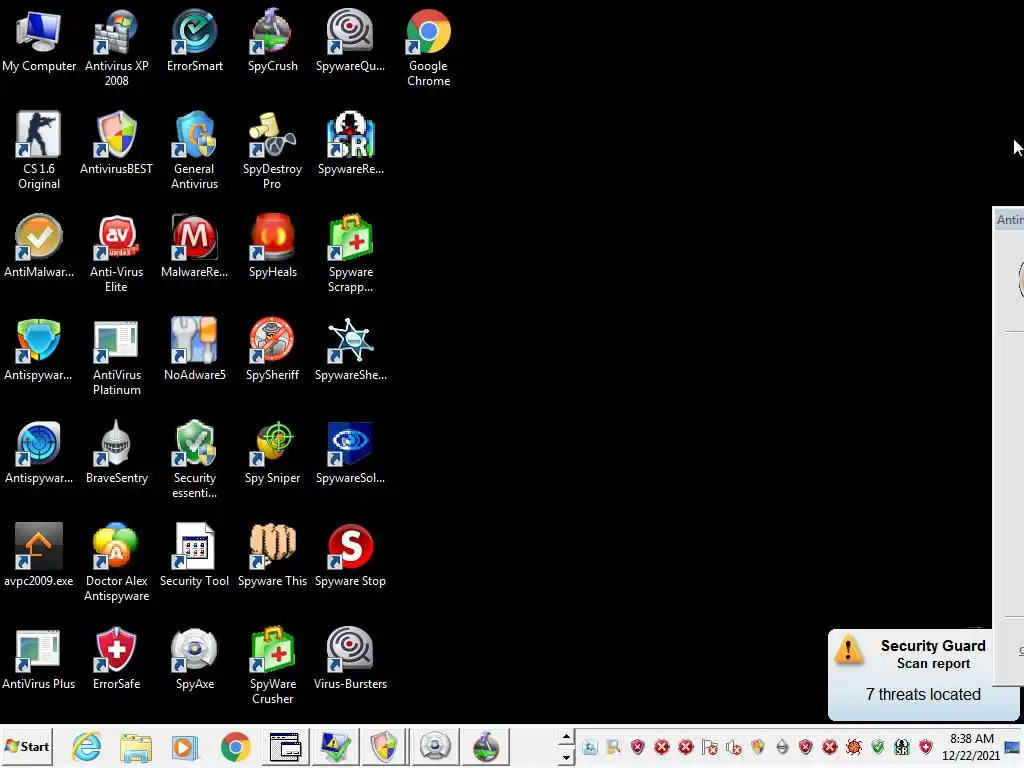
Task: Open the clock showing 8:38 AM
Action: tap(971, 747)
